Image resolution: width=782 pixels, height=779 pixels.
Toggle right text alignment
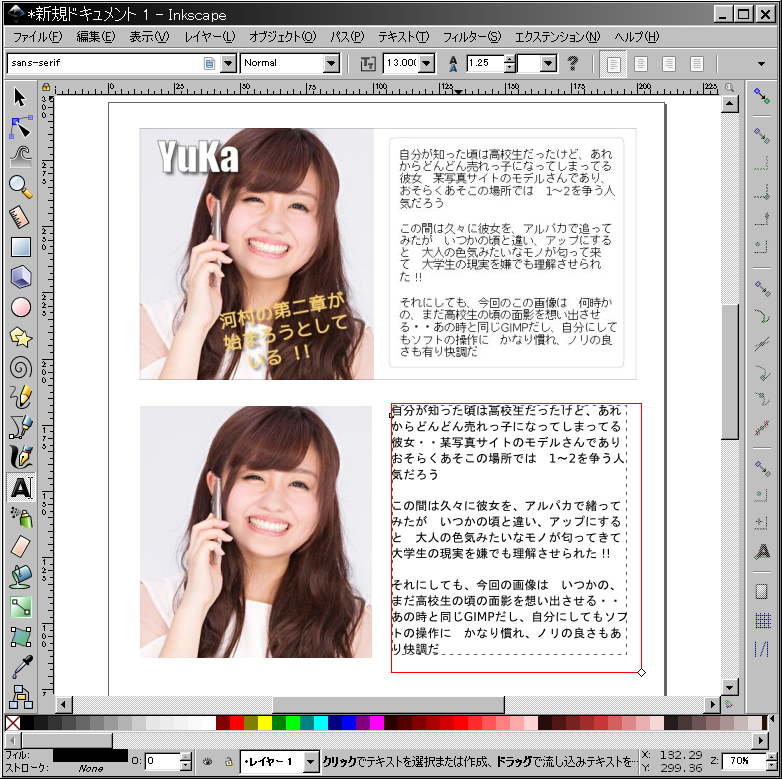[669, 64]
